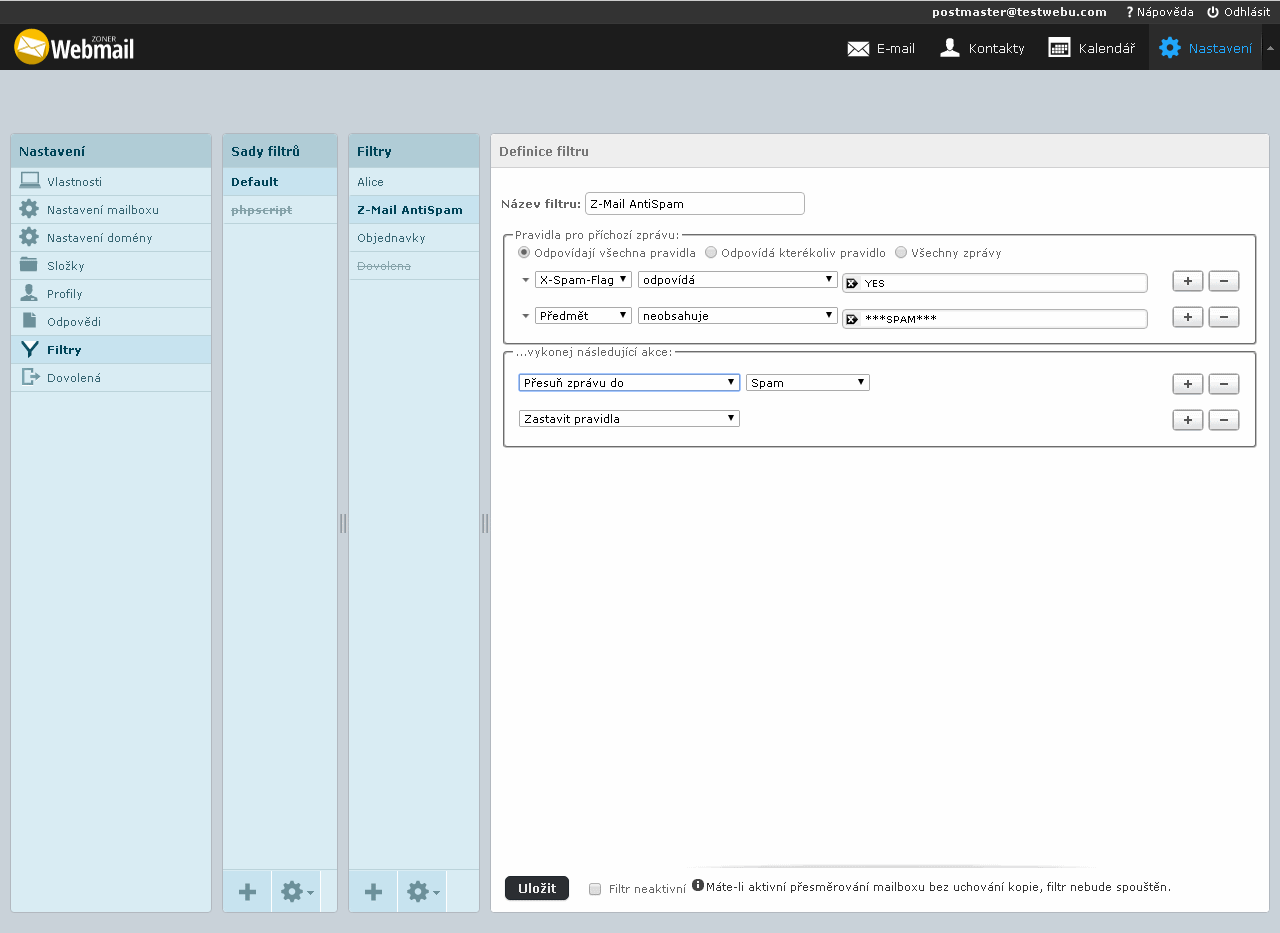Click the Uložit button
Image resolution: width=1280 pixels, height=933 pixels.
[537, 888]
